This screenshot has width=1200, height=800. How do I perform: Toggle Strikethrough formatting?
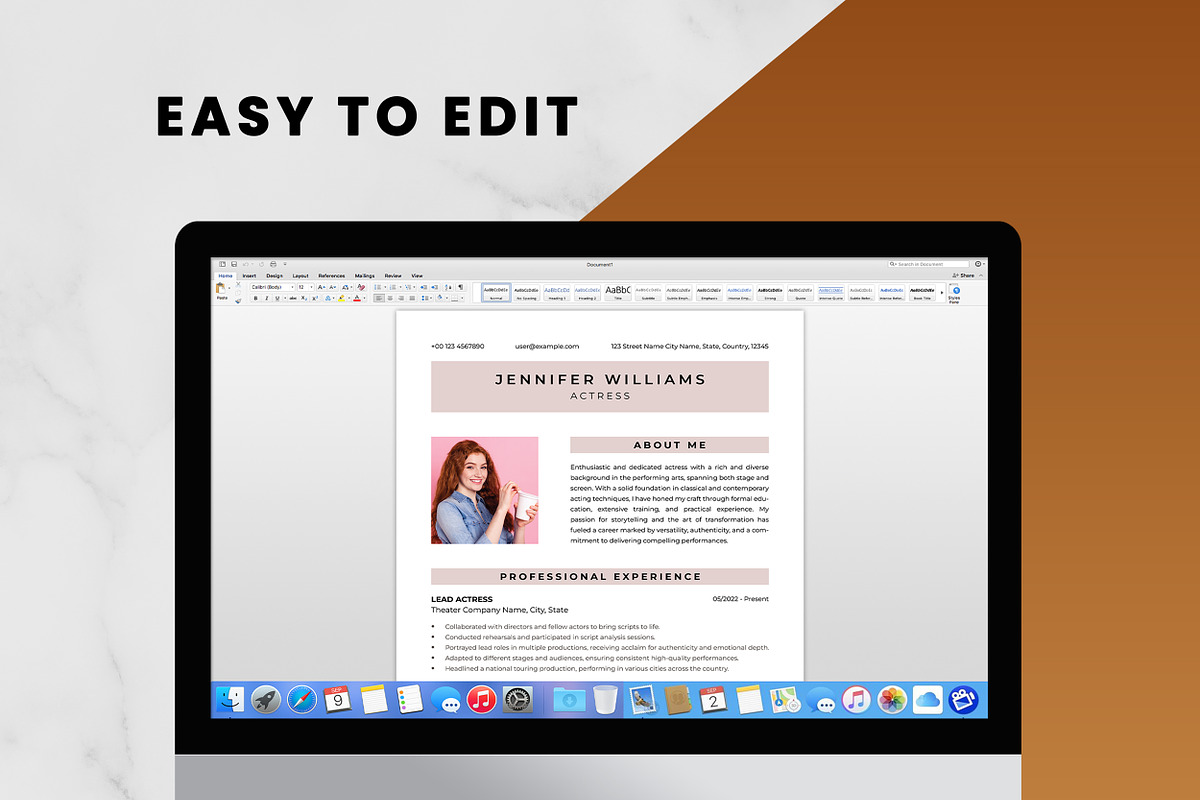(x=293, y=298)
